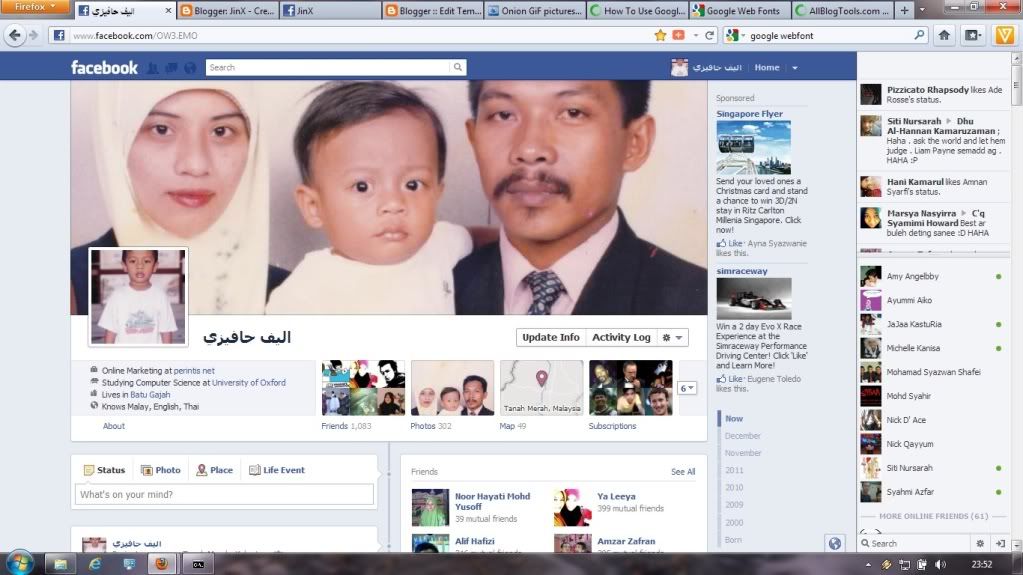Viewport: 1023px width, 575px height.
Task: Click the Firefox taskbar icon
Action: pos(162,564)
